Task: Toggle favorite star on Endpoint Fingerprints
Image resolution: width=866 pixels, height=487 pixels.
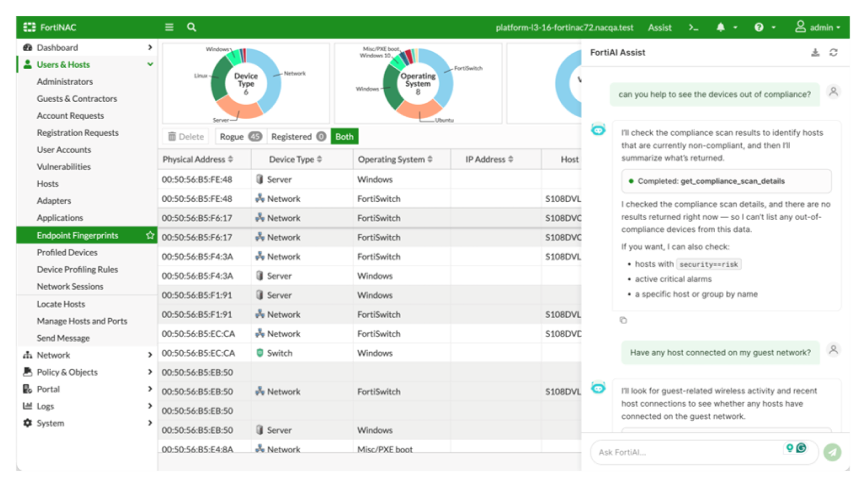Action: coord(150,235)
